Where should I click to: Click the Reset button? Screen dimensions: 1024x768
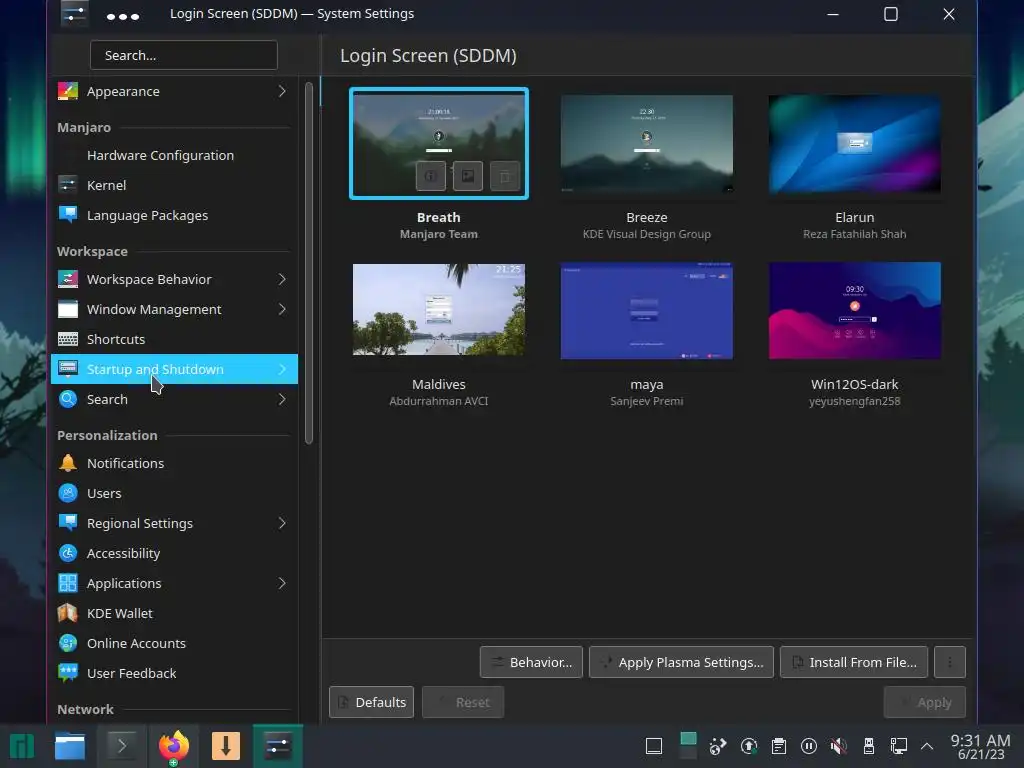(462, 702)
